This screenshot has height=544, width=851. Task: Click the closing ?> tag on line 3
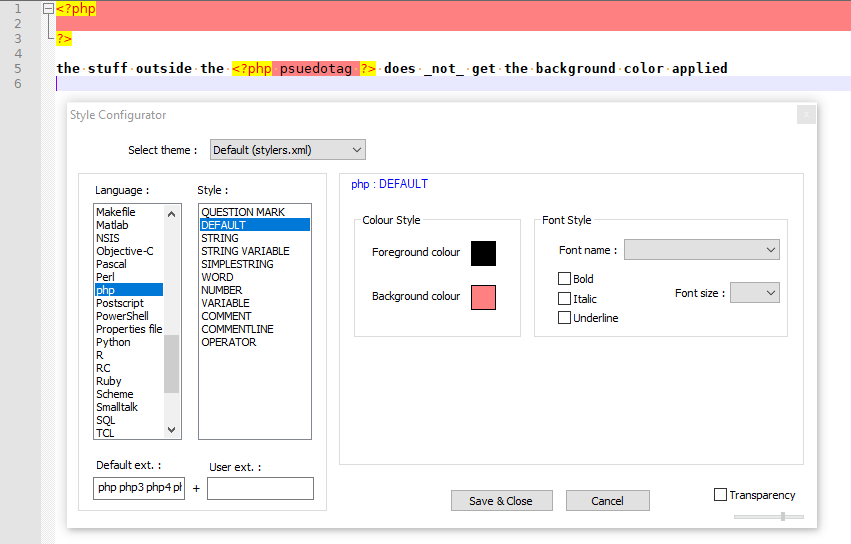coord(64,39)
